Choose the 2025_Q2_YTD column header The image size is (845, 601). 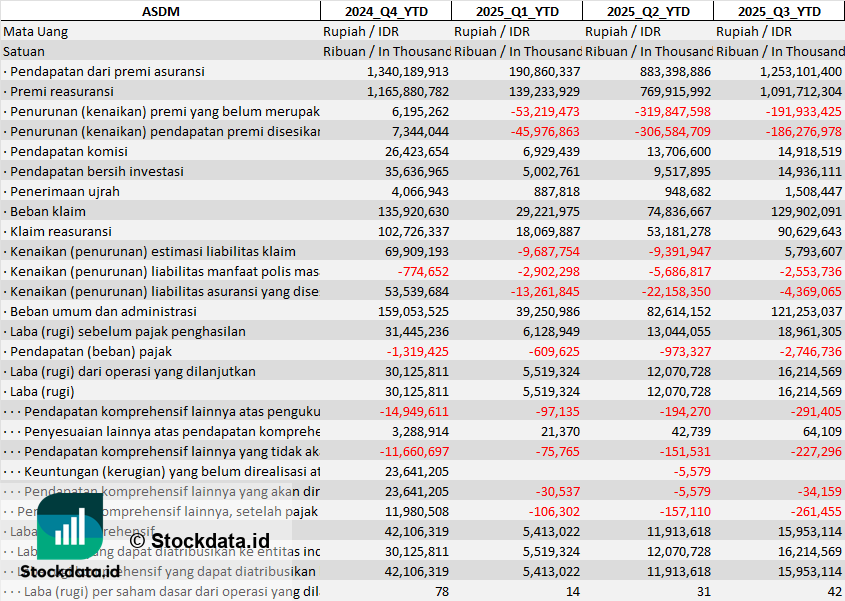tap(648, 11)
